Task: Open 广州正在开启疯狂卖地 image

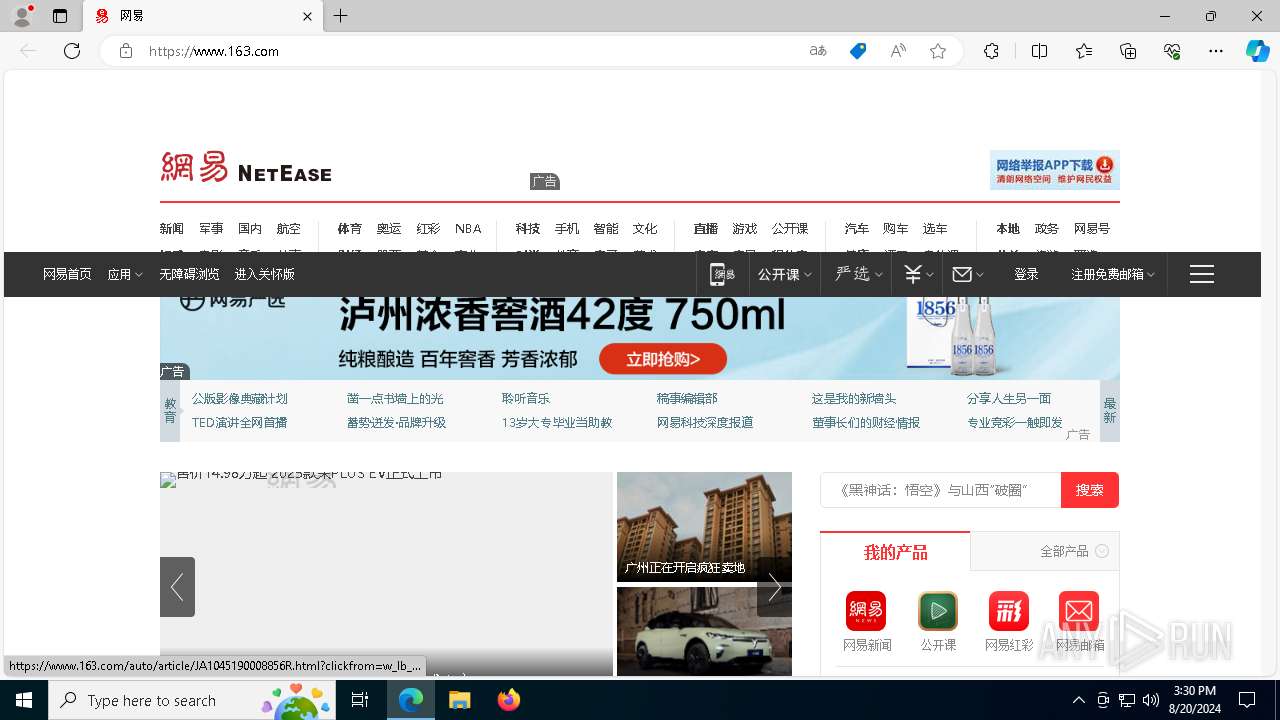Action: [704, 527]
